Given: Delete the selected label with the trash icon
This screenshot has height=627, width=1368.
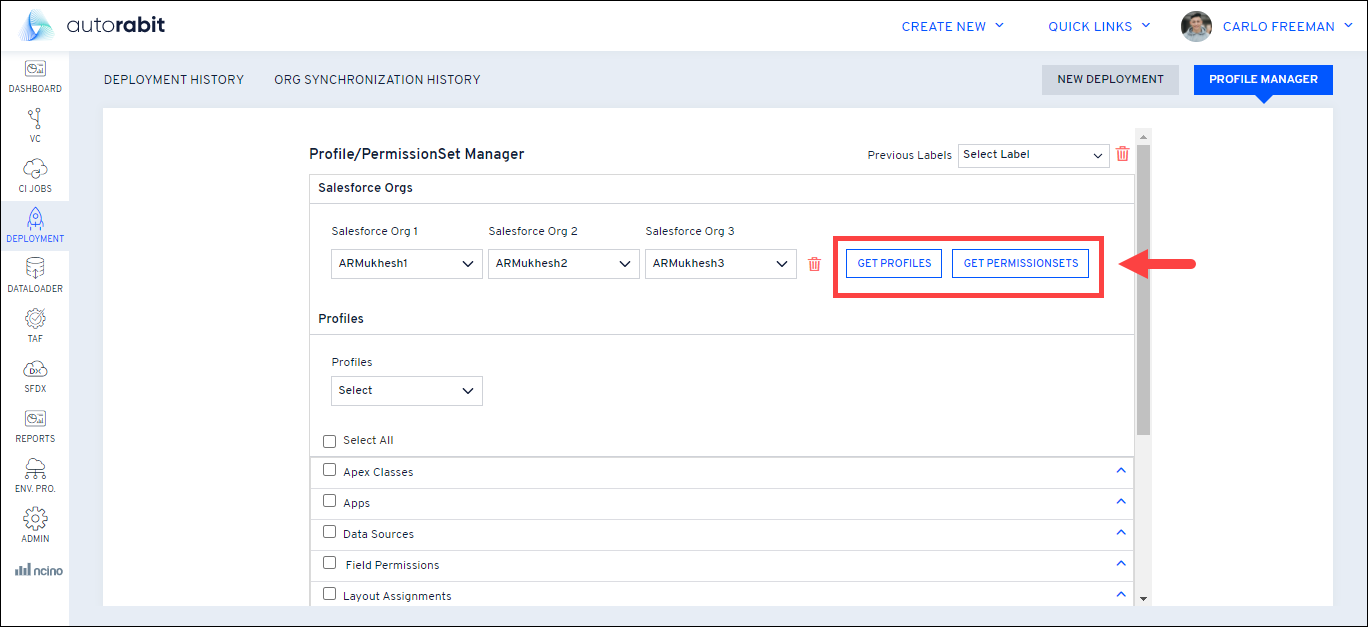Looking at the screenshot, I should pyautogui.click(x=1123, y=154).
